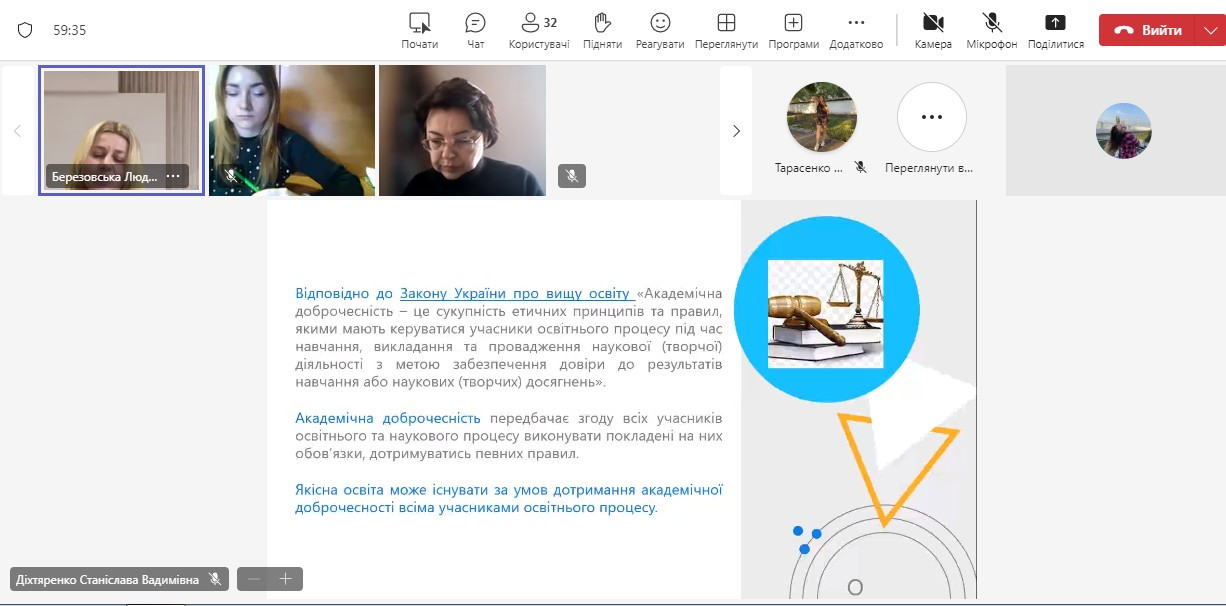Click Якісна освіта paragraph on slide
This screenshot has width=1226, height=606.
(509, 499)
